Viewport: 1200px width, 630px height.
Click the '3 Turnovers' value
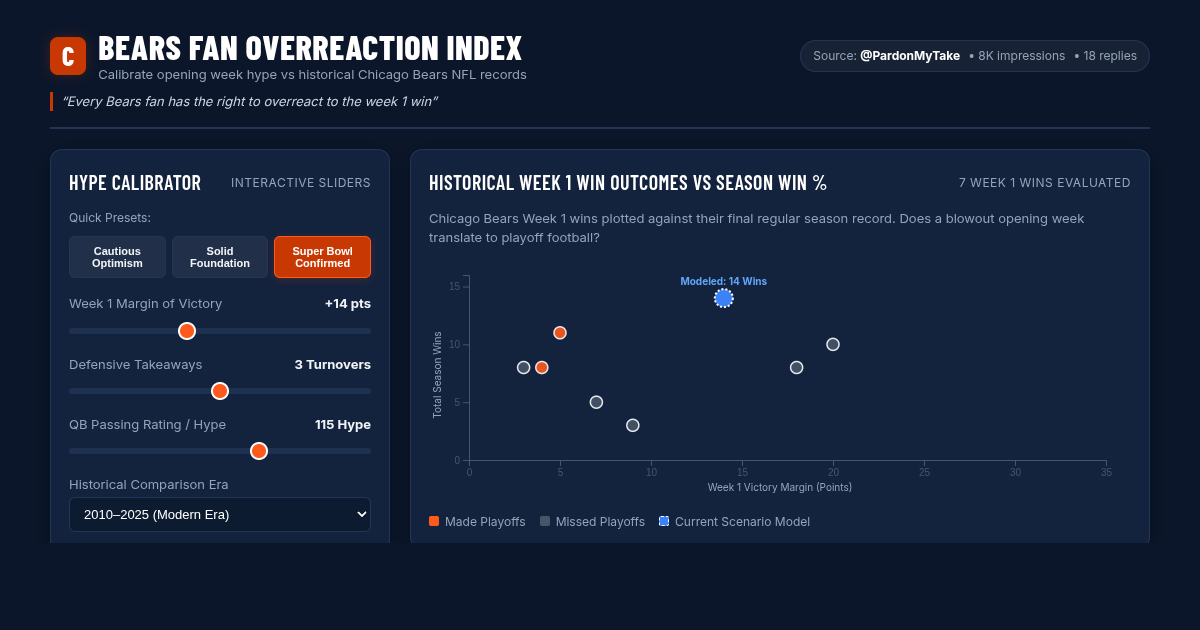tap(333, 365)
